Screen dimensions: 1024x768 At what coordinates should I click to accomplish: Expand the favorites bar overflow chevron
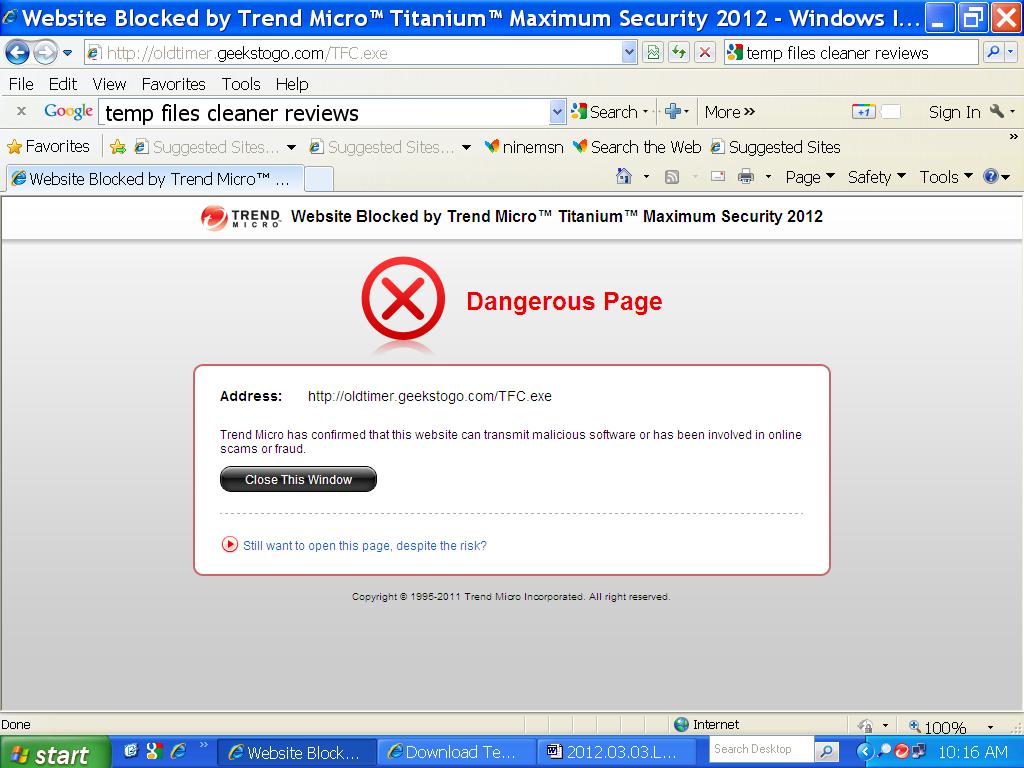point(1014,137)
